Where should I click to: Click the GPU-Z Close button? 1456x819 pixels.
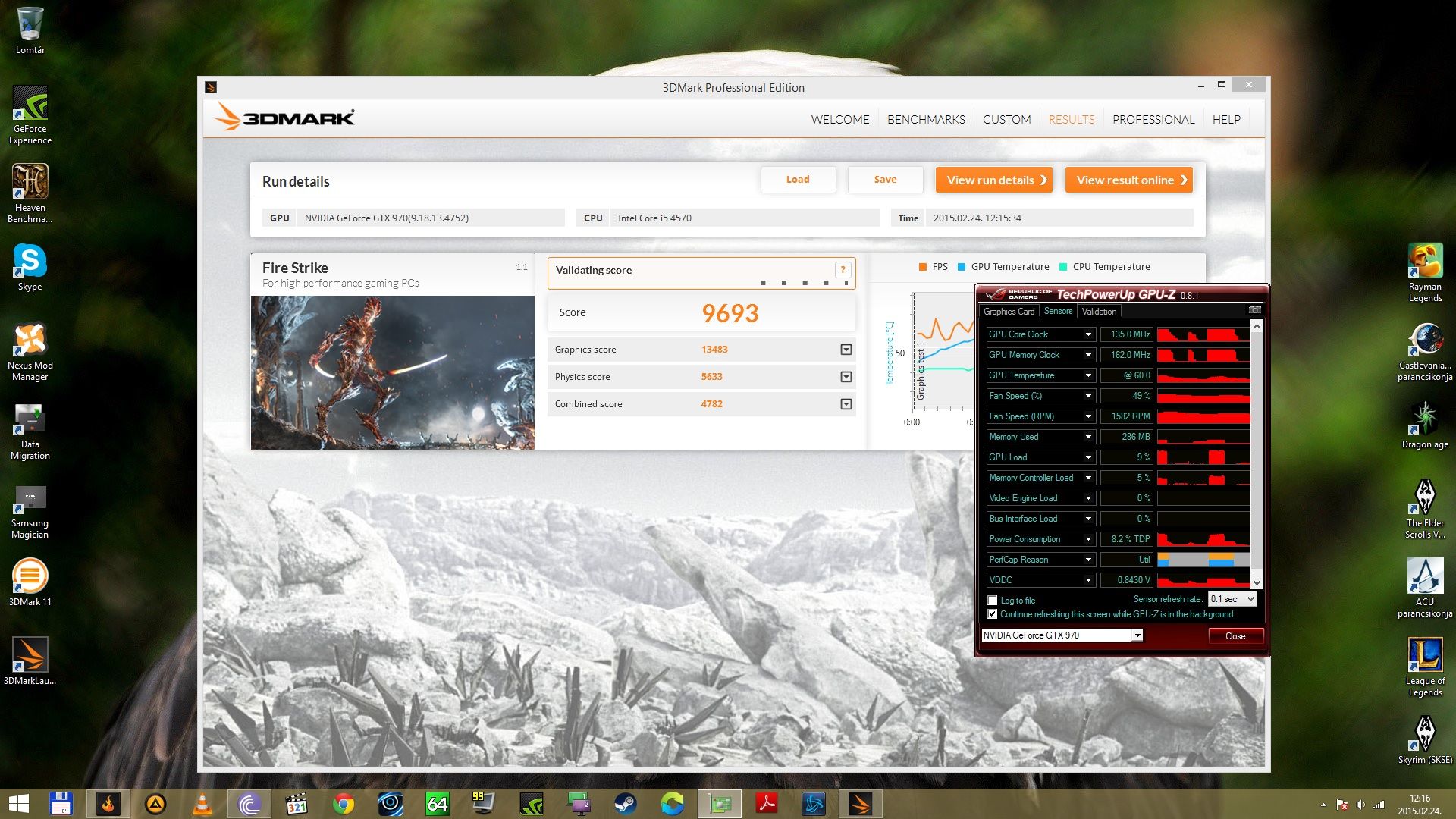1235,635
